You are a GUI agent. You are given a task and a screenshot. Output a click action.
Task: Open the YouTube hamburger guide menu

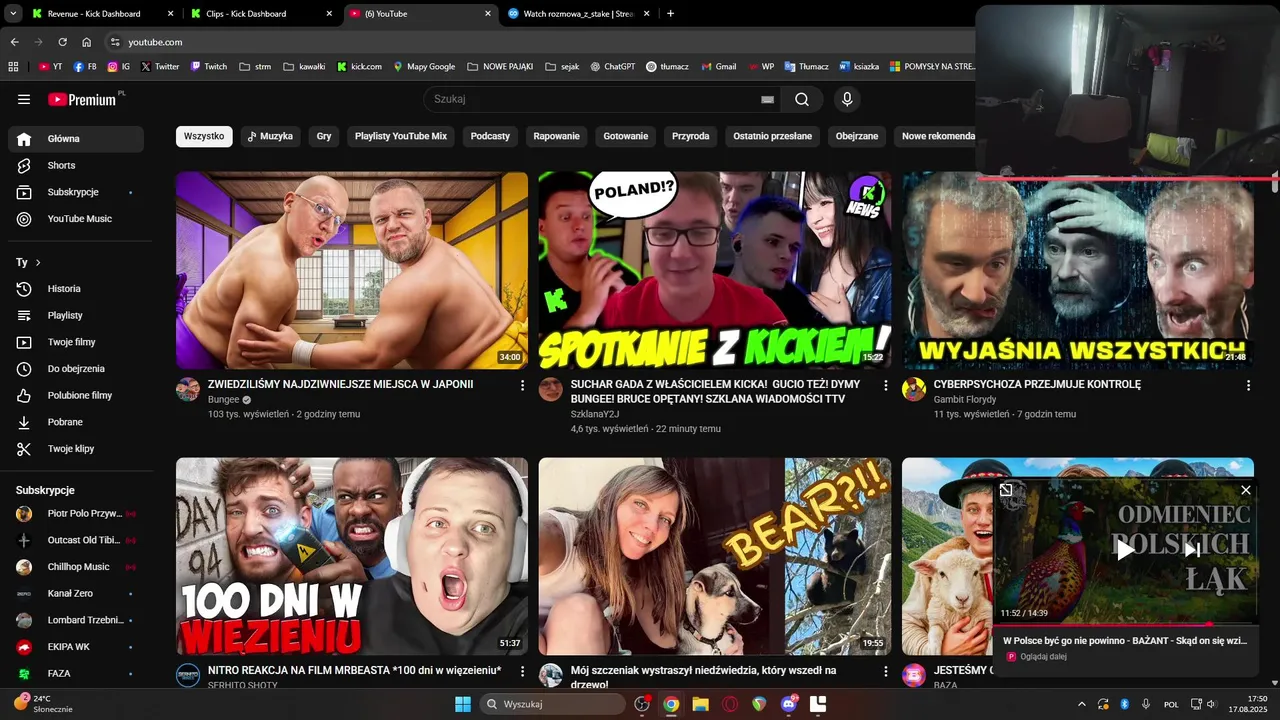pyautogui.click(x=24, y=99)
